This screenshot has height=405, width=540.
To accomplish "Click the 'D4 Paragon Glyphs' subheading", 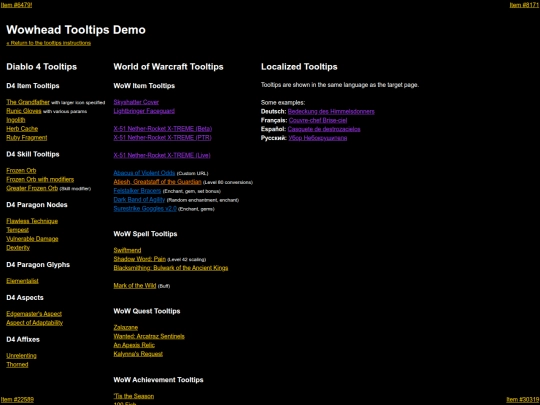I will (38, 264).
